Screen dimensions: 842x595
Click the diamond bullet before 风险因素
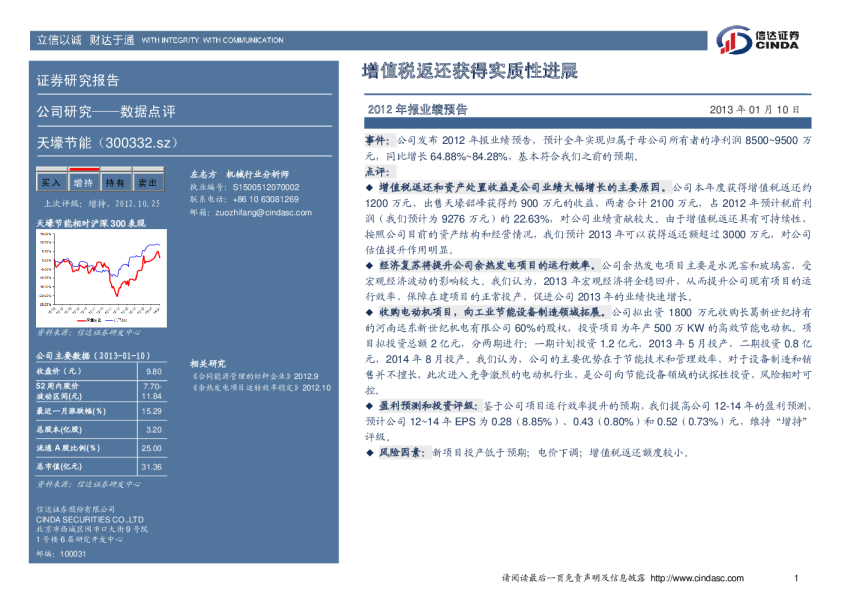369,452
